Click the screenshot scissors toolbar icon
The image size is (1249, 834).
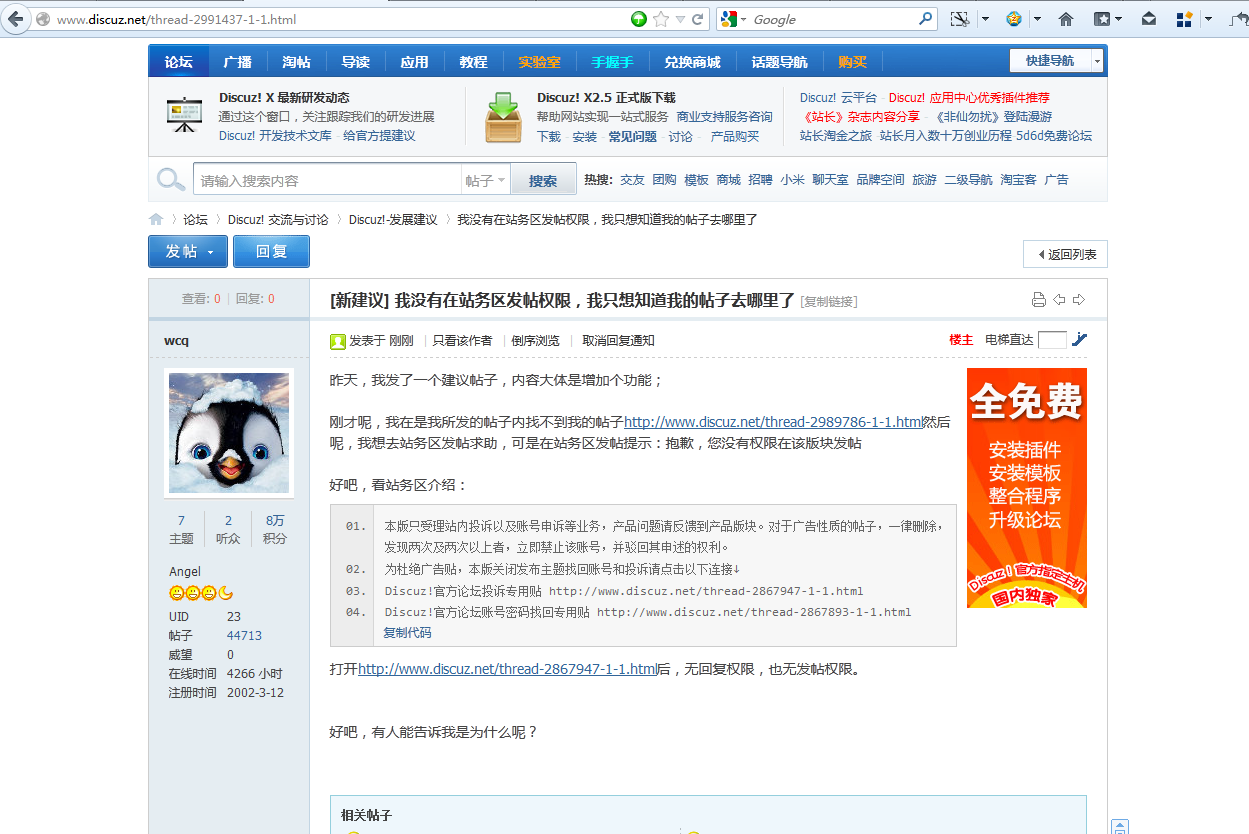960,19
